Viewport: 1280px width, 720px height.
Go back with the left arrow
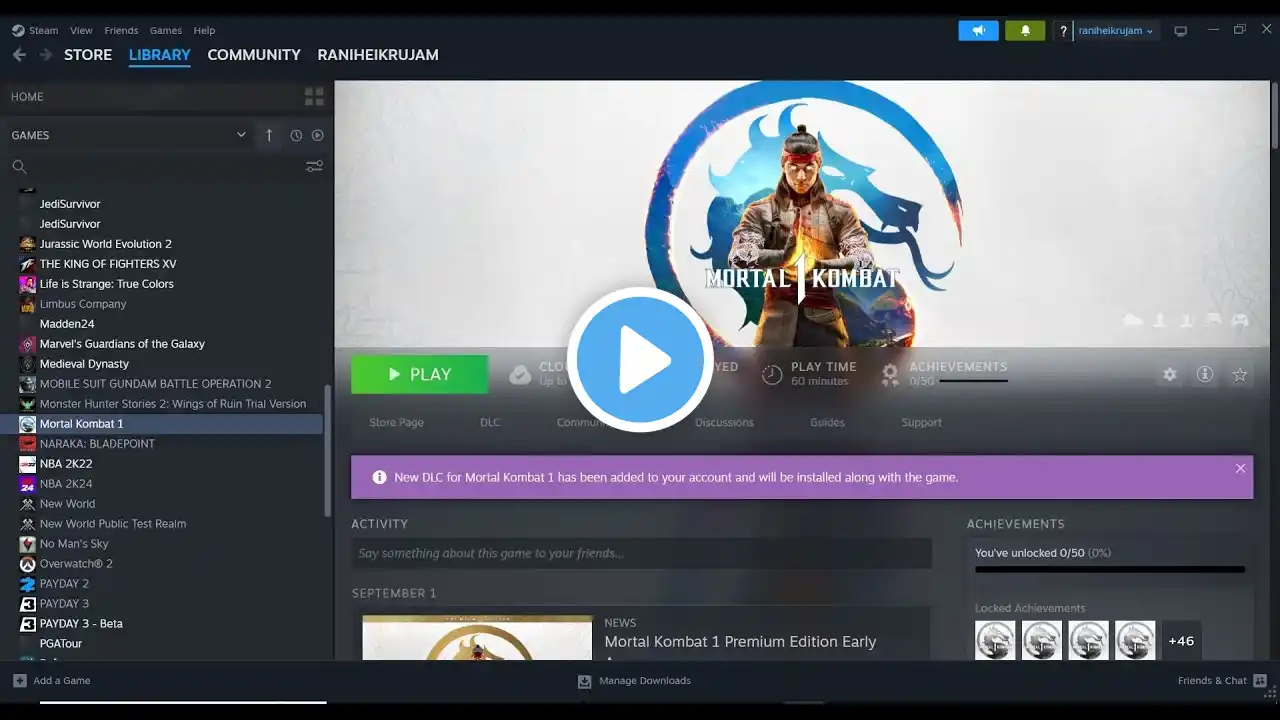(x=19, y=55)
